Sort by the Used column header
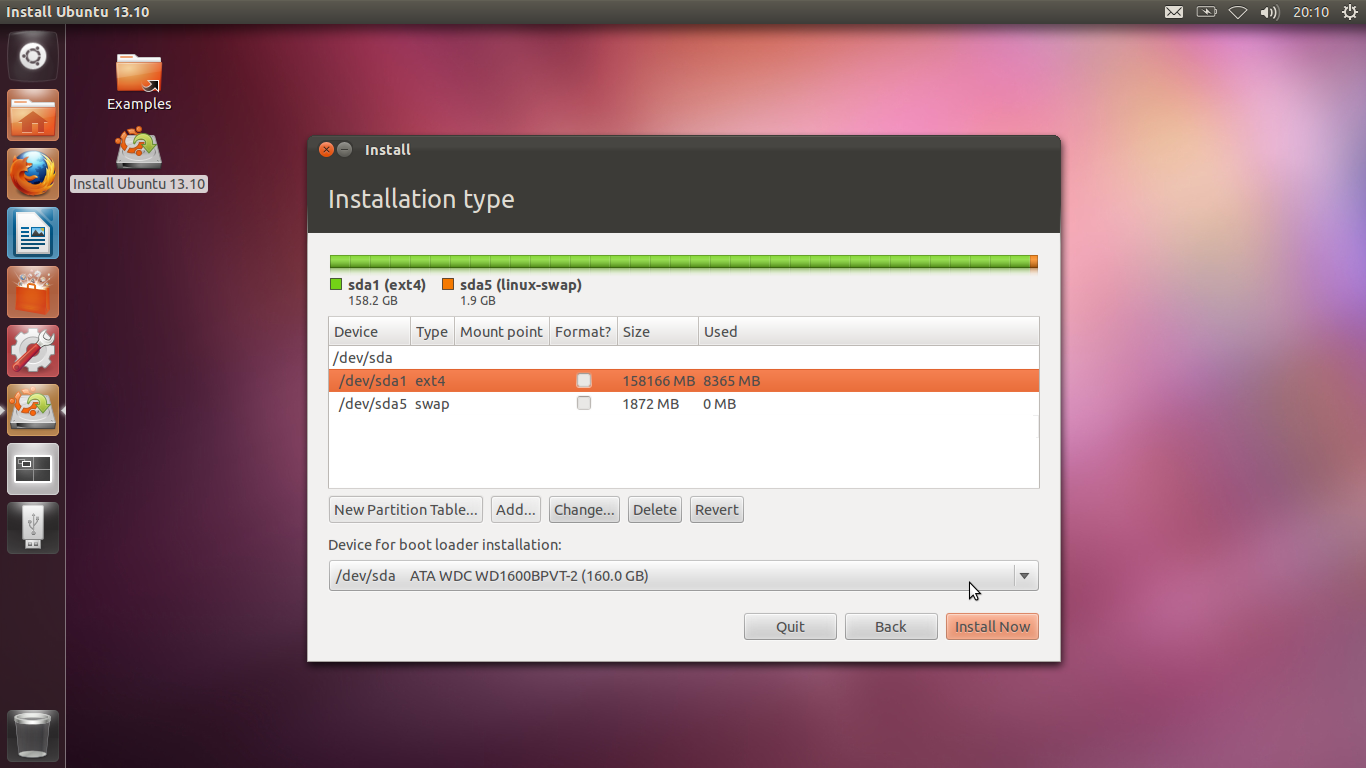The width and height of the screenshot is (1366, 768). tap(868, 332)
